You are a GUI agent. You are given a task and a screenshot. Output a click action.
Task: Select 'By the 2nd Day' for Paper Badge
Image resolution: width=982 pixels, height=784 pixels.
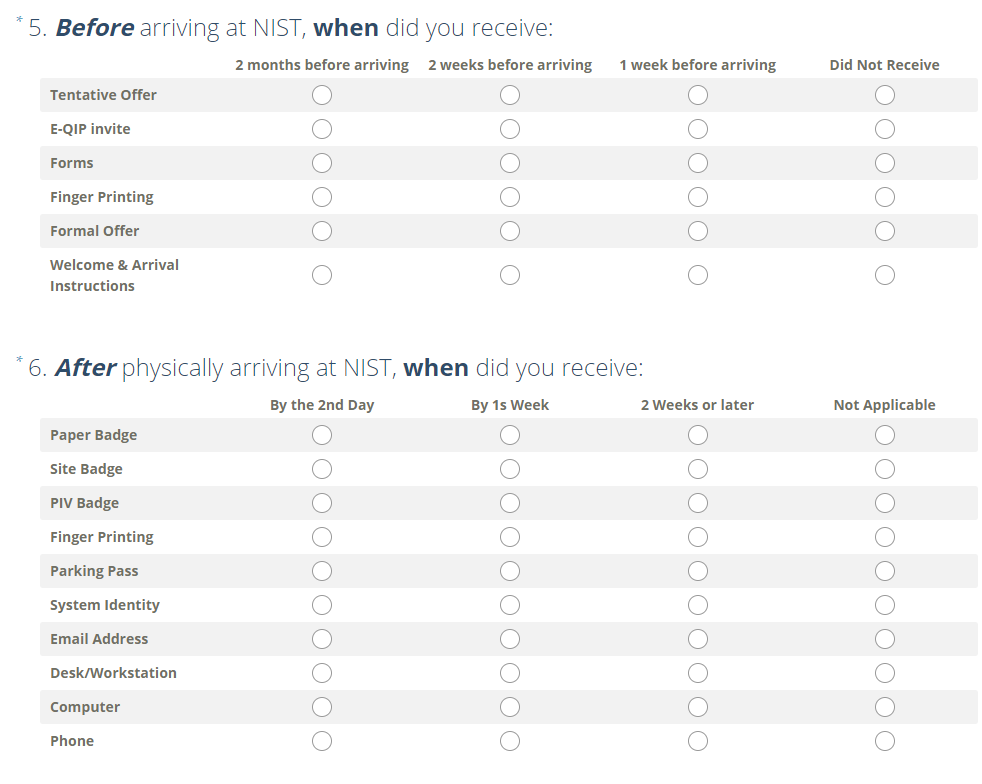click(322, 435)
